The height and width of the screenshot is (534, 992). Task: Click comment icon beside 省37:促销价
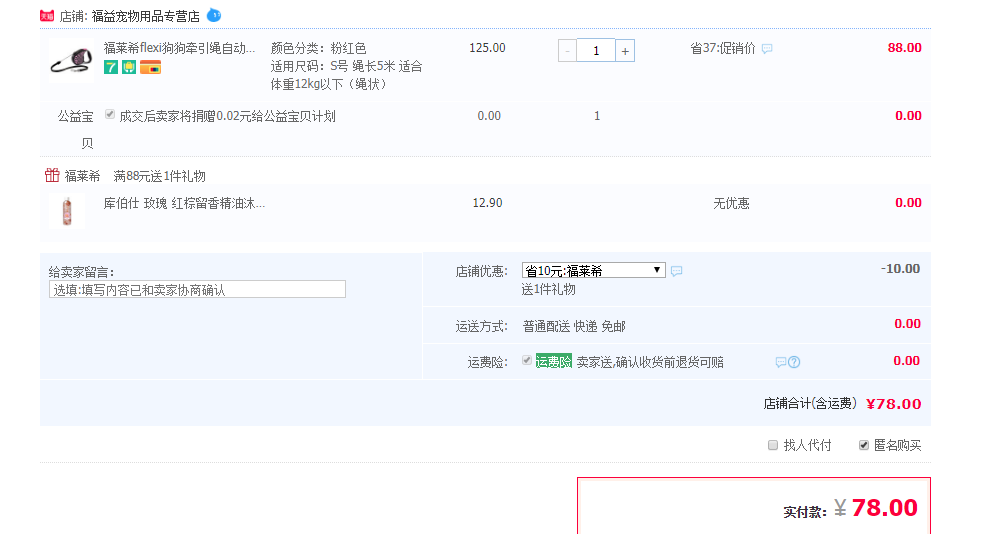767,49
